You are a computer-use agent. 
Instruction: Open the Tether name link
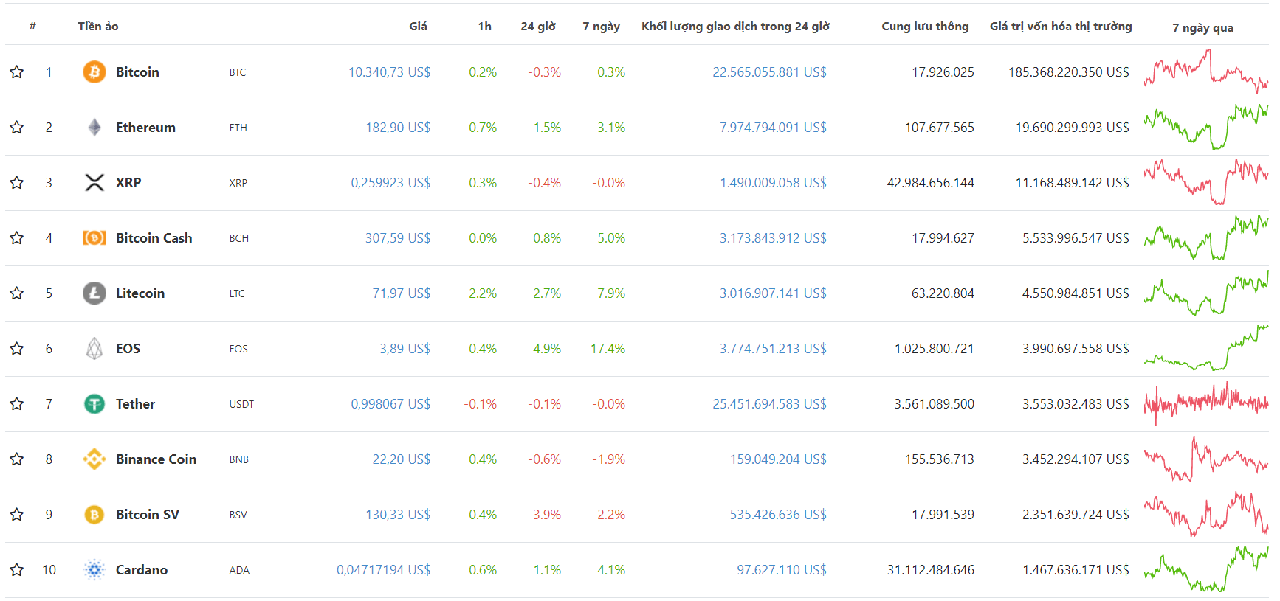click(135, 404)
